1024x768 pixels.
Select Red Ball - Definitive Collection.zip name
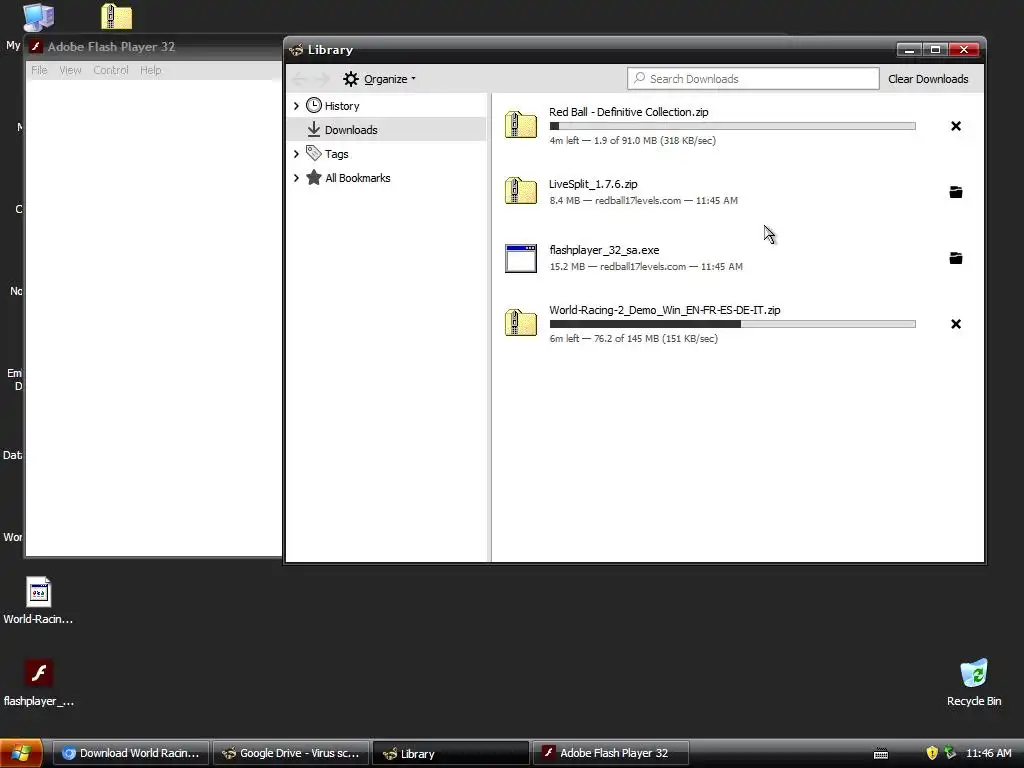click(x=628, y=112)
